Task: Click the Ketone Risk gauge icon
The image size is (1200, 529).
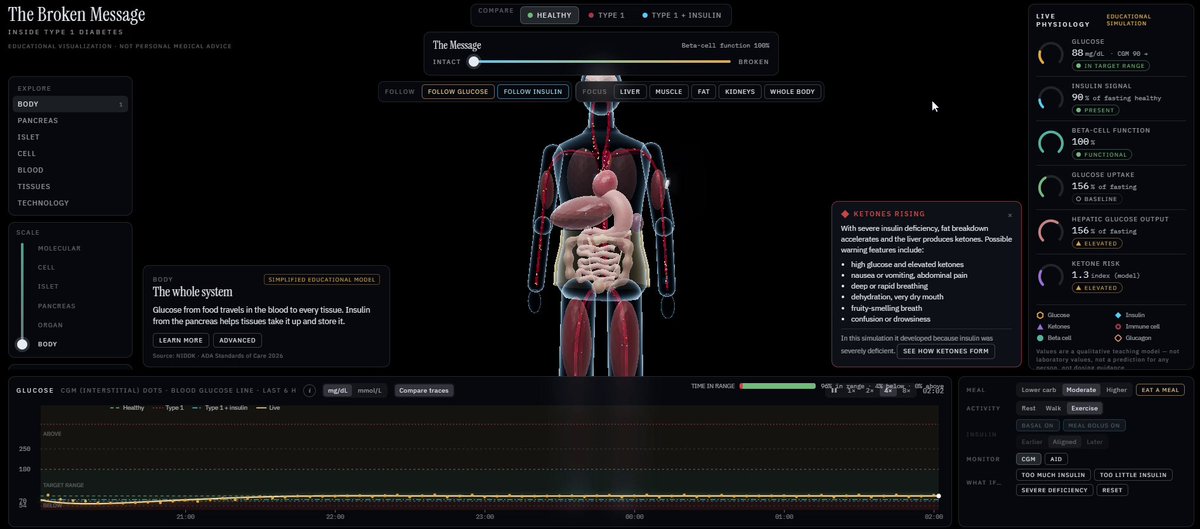Action: (x=1051, y=275)
